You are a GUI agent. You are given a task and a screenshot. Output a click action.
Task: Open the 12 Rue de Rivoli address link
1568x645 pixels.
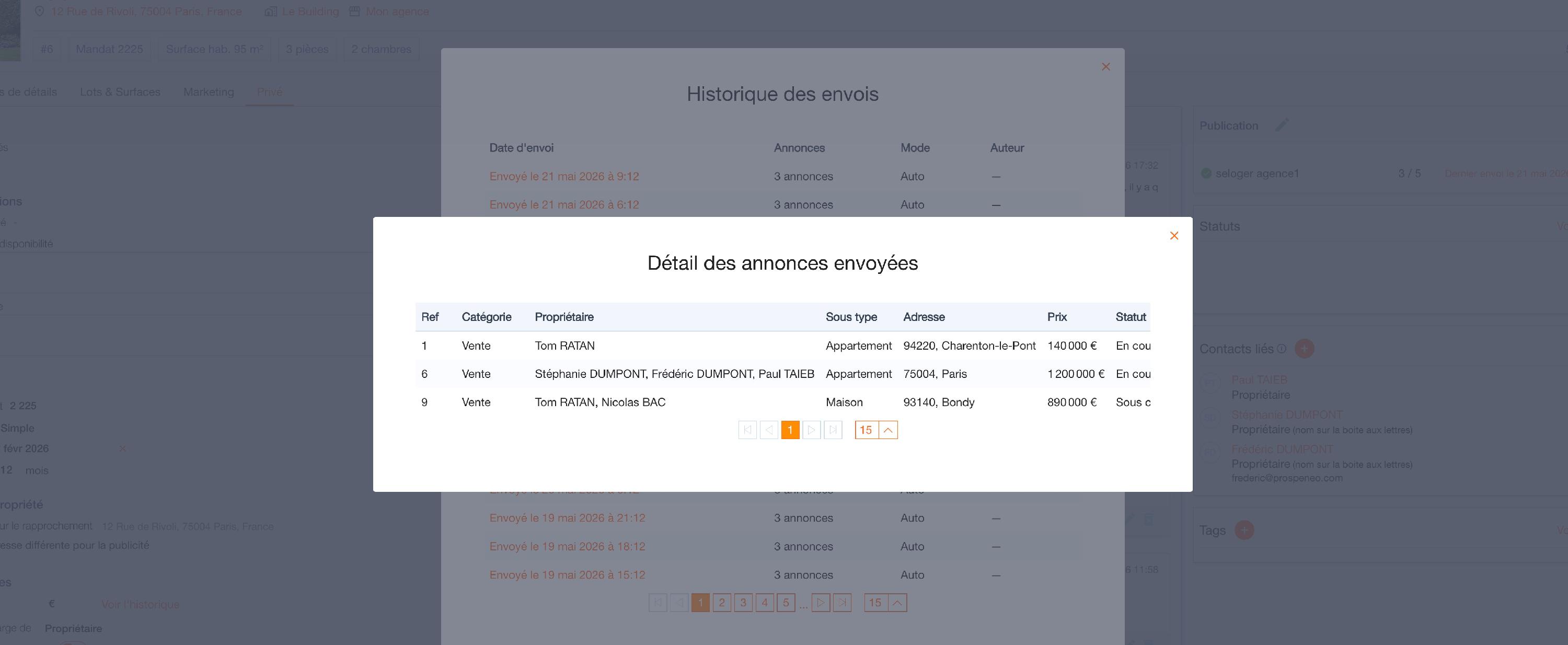146,11
